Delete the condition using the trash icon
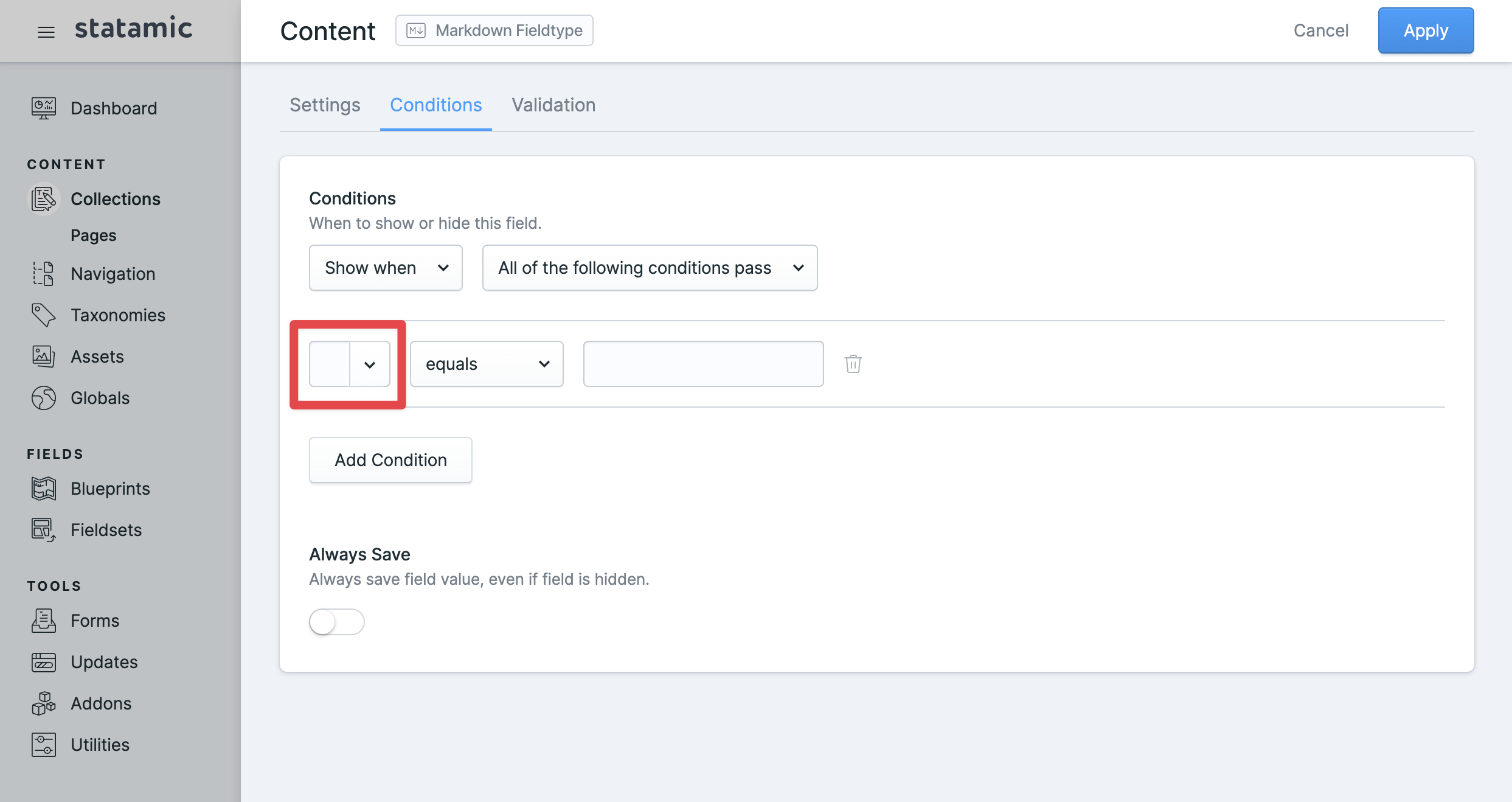Viewport: 1512px width, 802px height. tap(853, 363)
